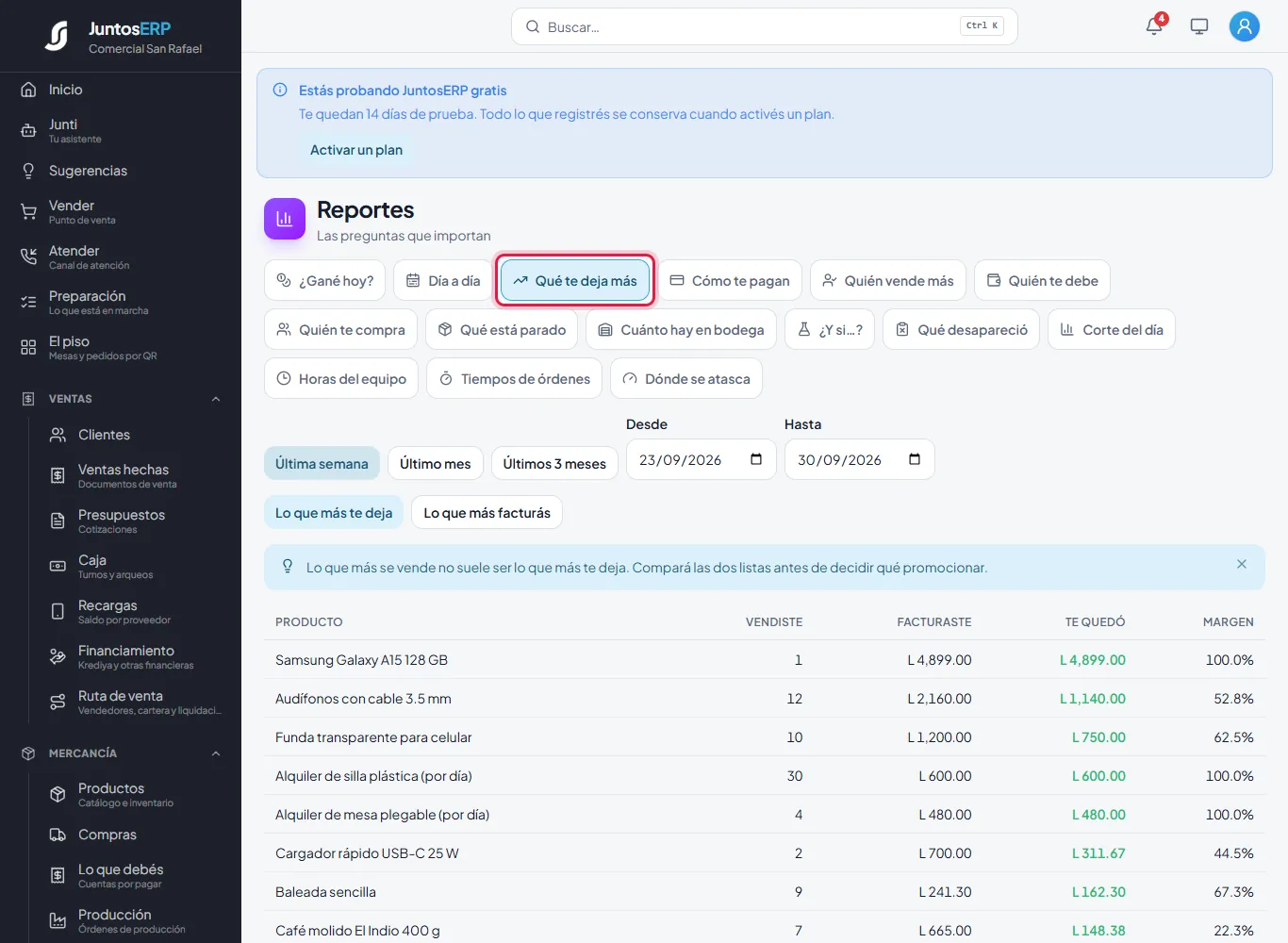
Task: Open the Día a día report tab
Action: pyautogui.click(x=442, y=280)
